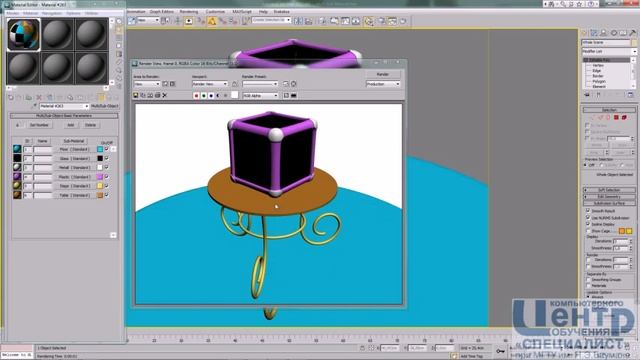640x360 pixels.
Task: Toggle the blue channel icon
Action: click(x=211, y=96)
